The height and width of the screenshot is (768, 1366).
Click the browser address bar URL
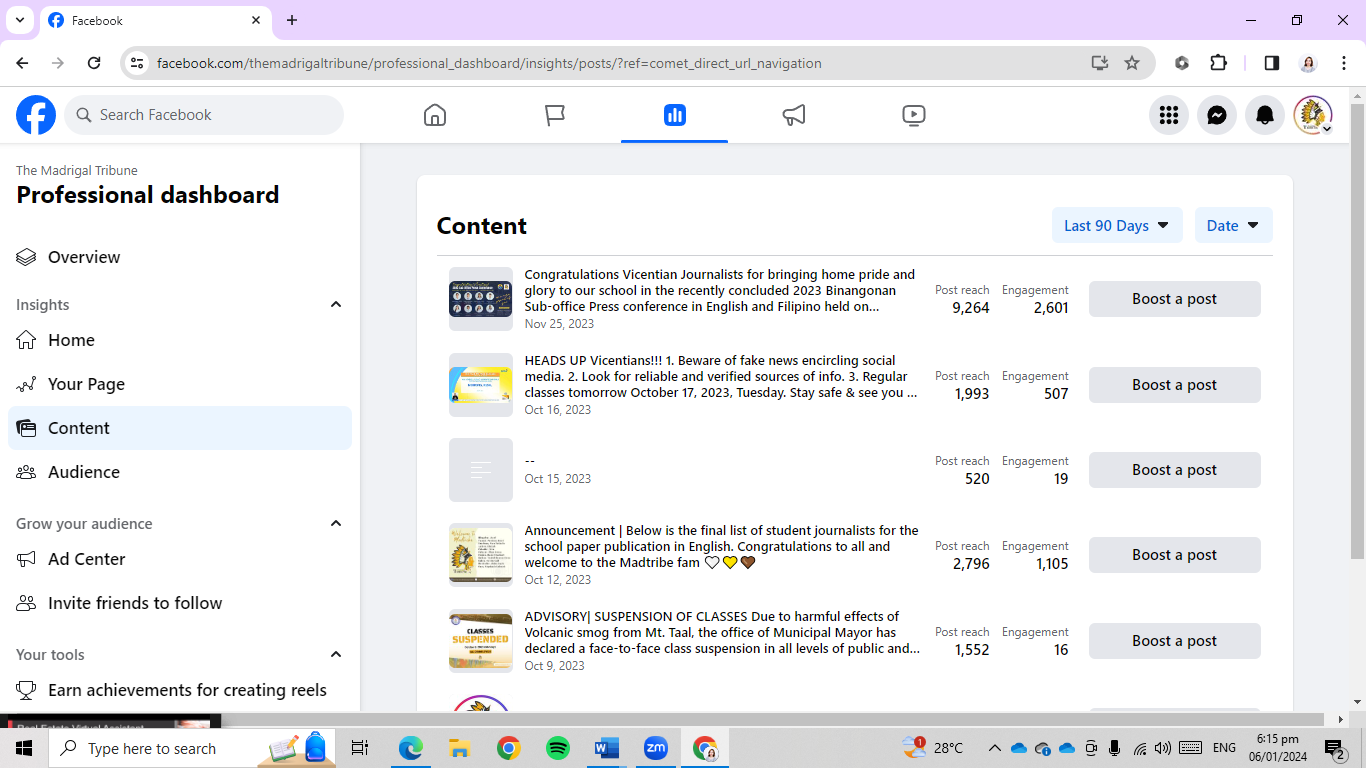(489, 63)
